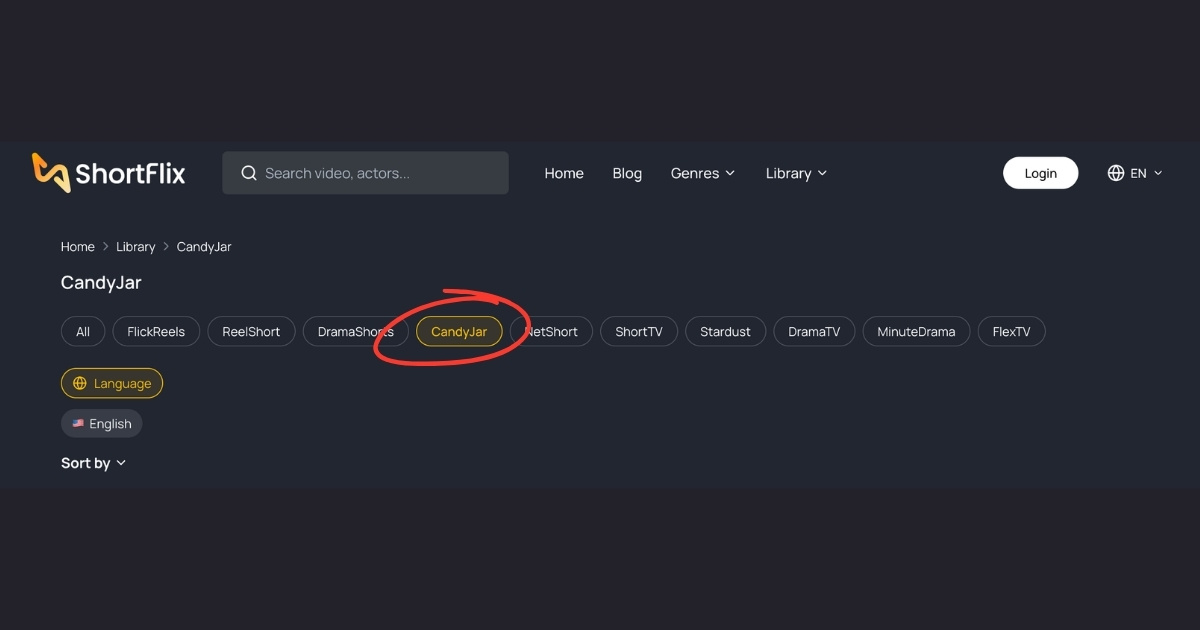Navigate to Home via the breadcrumb
This screenshot has width=1200, height=630.
pos(77,246)
